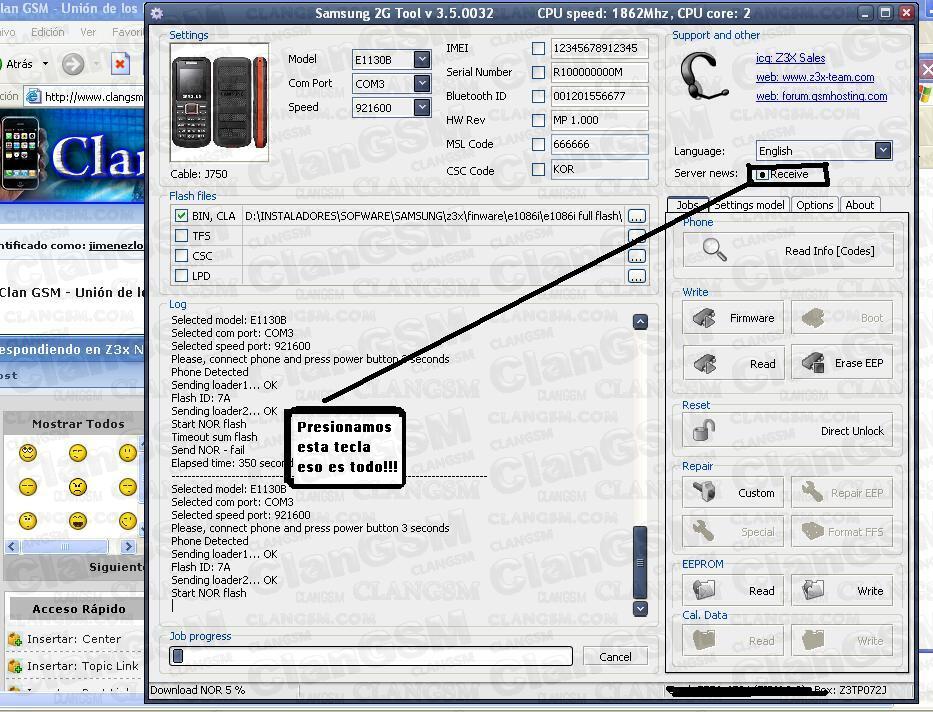
Task: Enable the HW Rev checkbox
Action: pyautogui.click(x=538, y=121)
